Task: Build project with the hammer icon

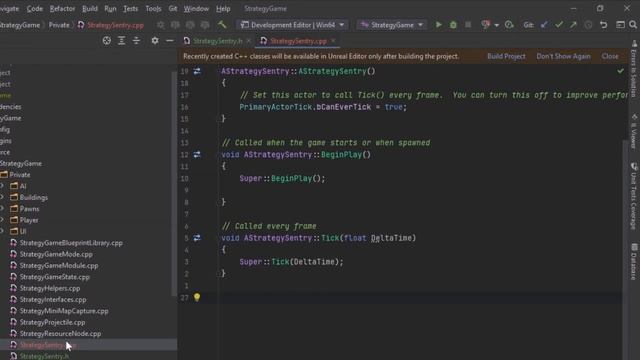Action: [222, 25]
